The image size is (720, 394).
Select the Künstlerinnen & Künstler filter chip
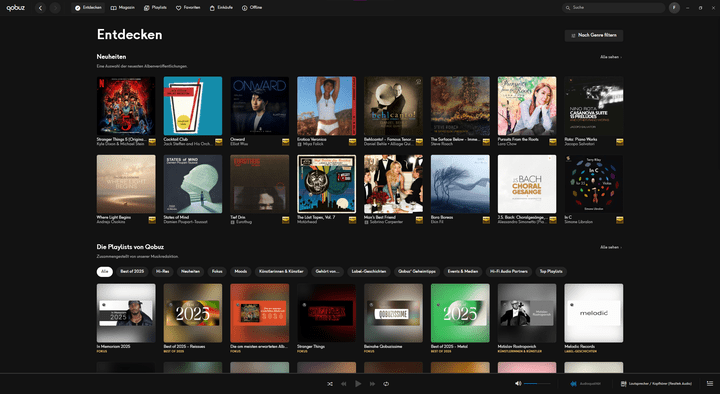[281, 271]
